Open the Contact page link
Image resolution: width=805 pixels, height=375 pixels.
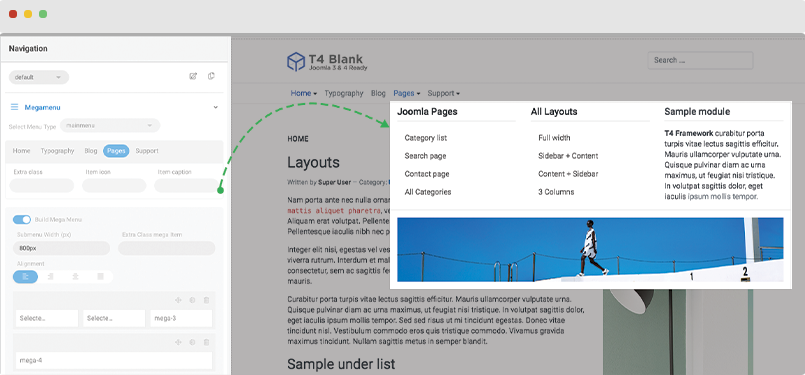[x=427, y=174]
